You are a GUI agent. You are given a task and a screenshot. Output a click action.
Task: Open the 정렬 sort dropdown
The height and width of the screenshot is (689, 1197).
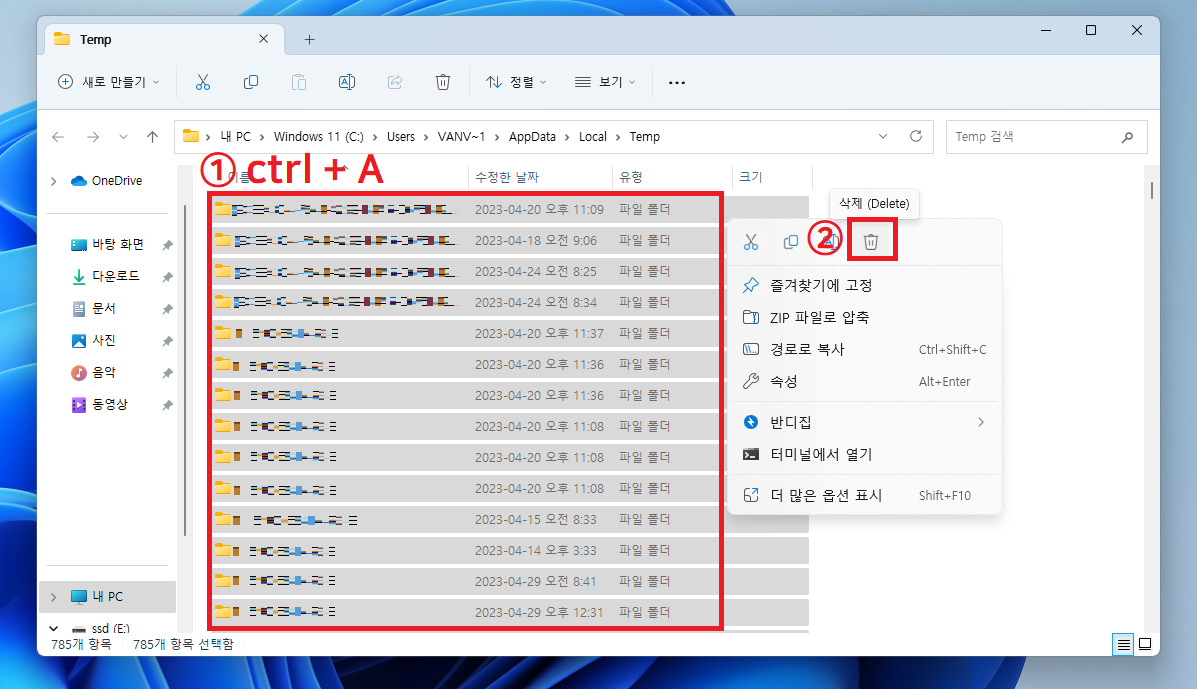pyautogui.click(x=516, y=82)
